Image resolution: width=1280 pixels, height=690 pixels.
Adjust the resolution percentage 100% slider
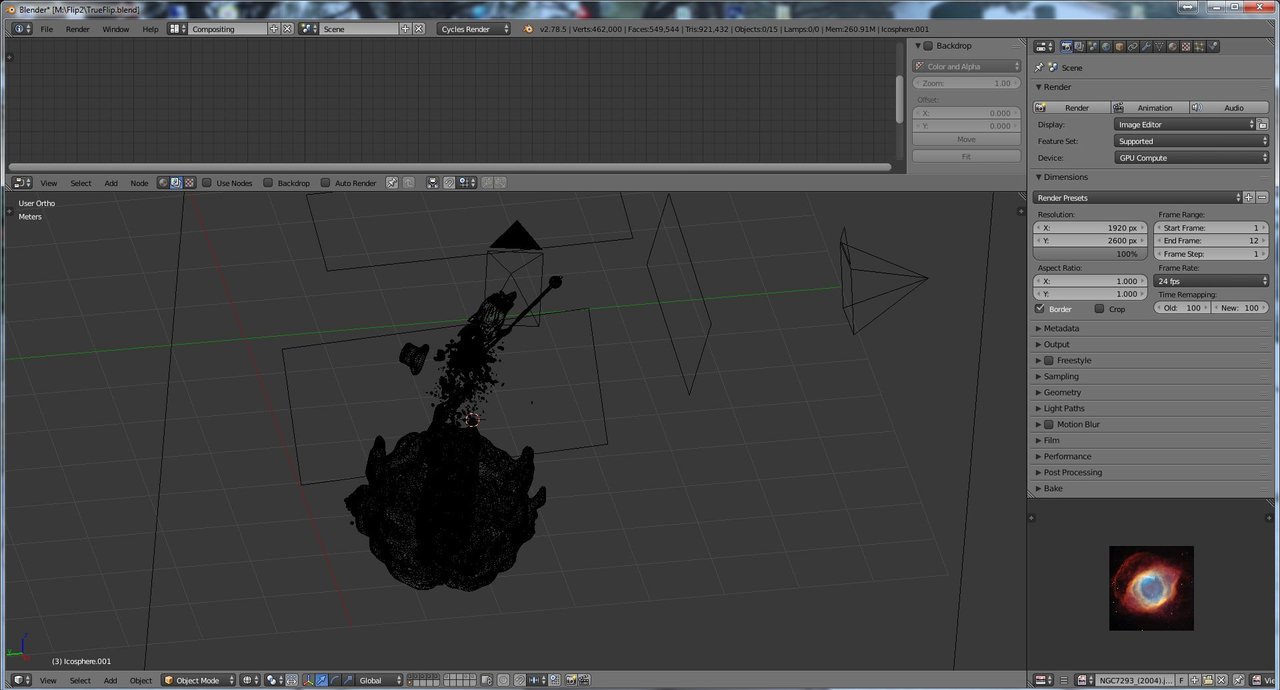1090,254
